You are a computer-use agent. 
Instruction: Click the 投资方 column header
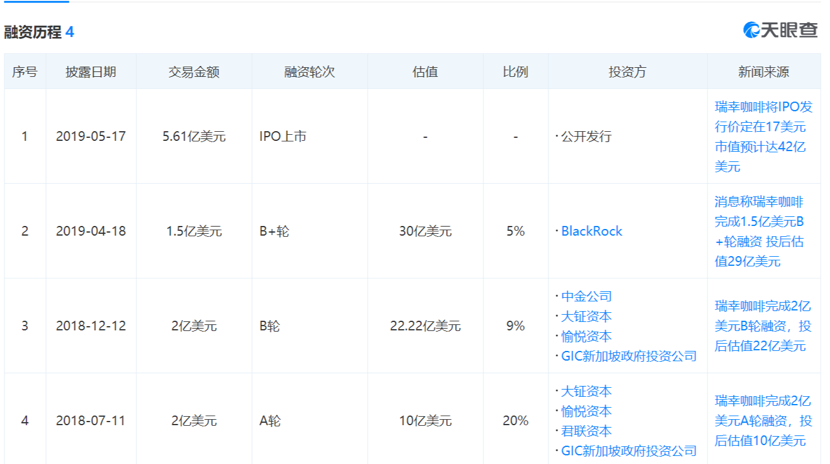click(x=627, y=72)
